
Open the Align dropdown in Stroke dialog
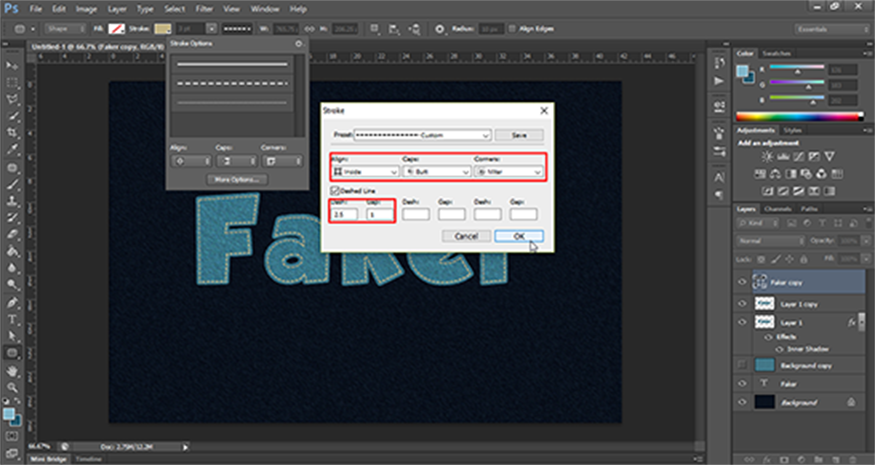(x=364, y=172)
